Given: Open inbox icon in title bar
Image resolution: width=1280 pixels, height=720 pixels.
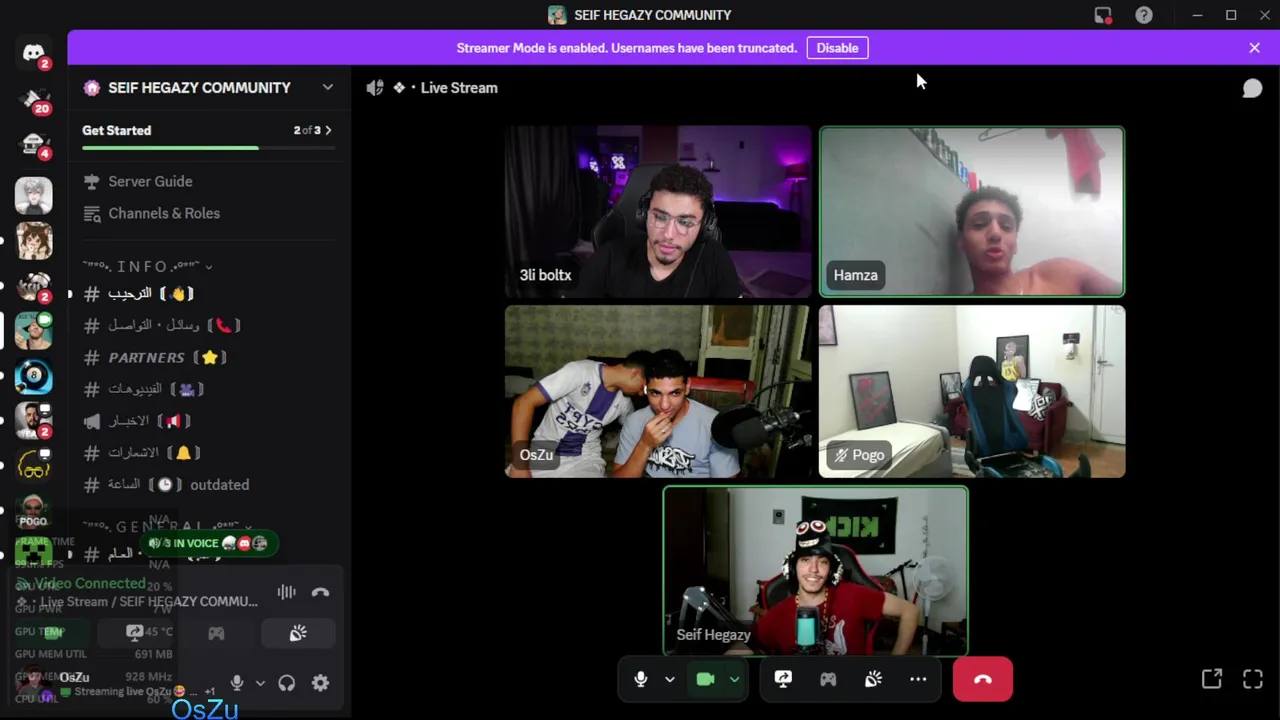Looking at the screenshot, I should click(x=1103, y=15).
